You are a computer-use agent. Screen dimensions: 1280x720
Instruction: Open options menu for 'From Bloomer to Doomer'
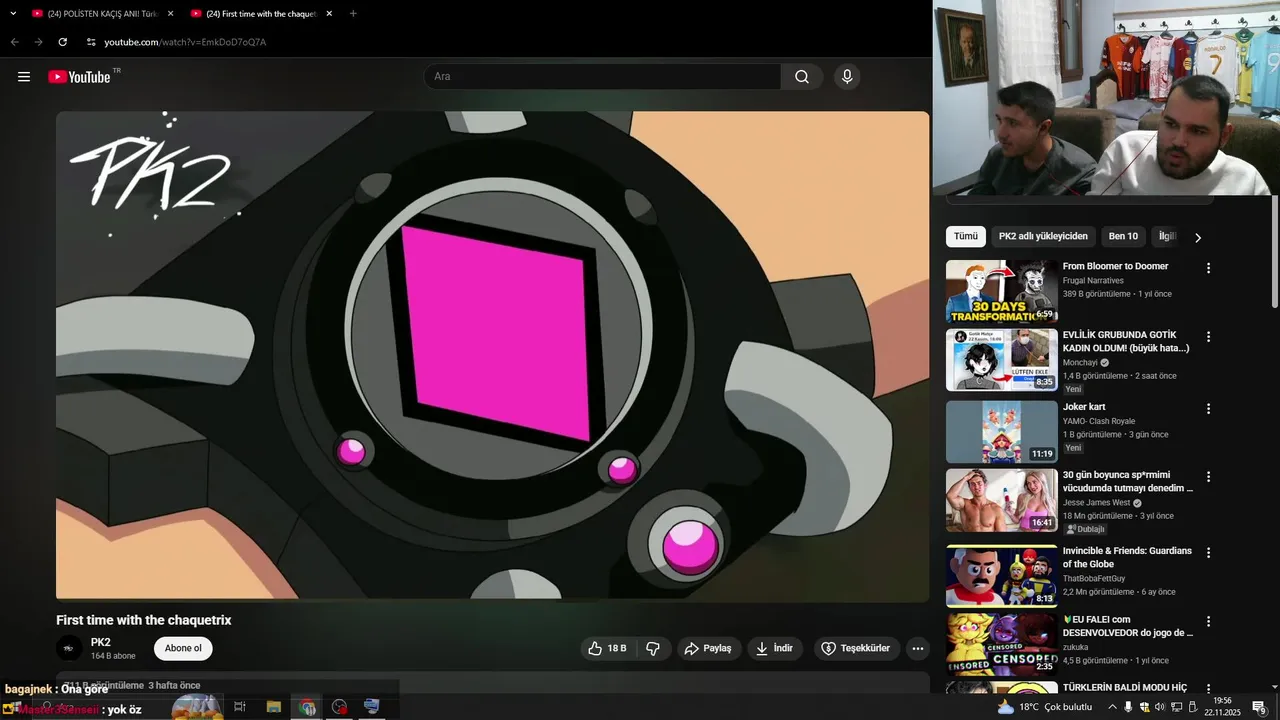pyautogui.click(x=1208, y=268)
